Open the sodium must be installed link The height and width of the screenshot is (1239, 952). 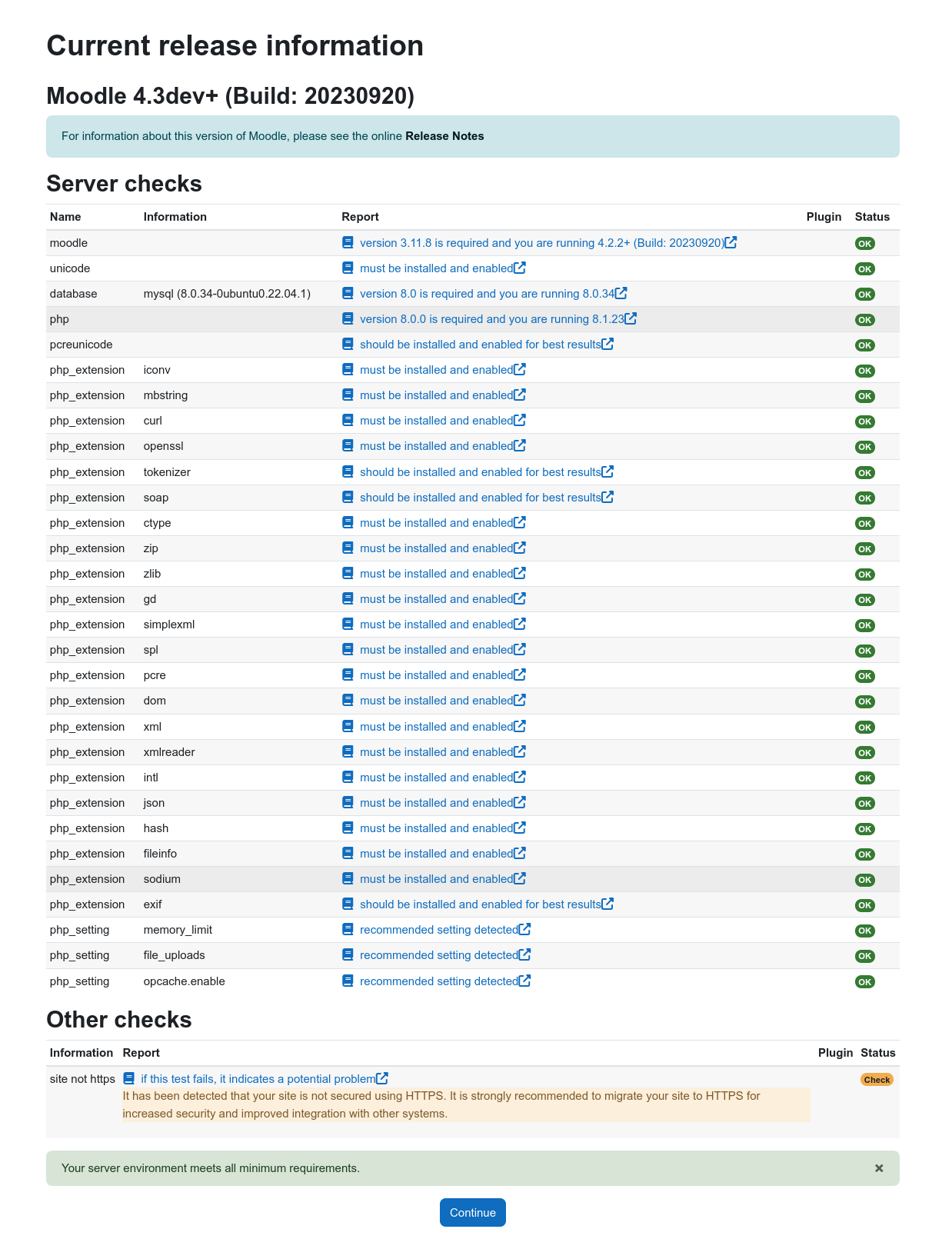pyautogui.click(x=436, y=879)
